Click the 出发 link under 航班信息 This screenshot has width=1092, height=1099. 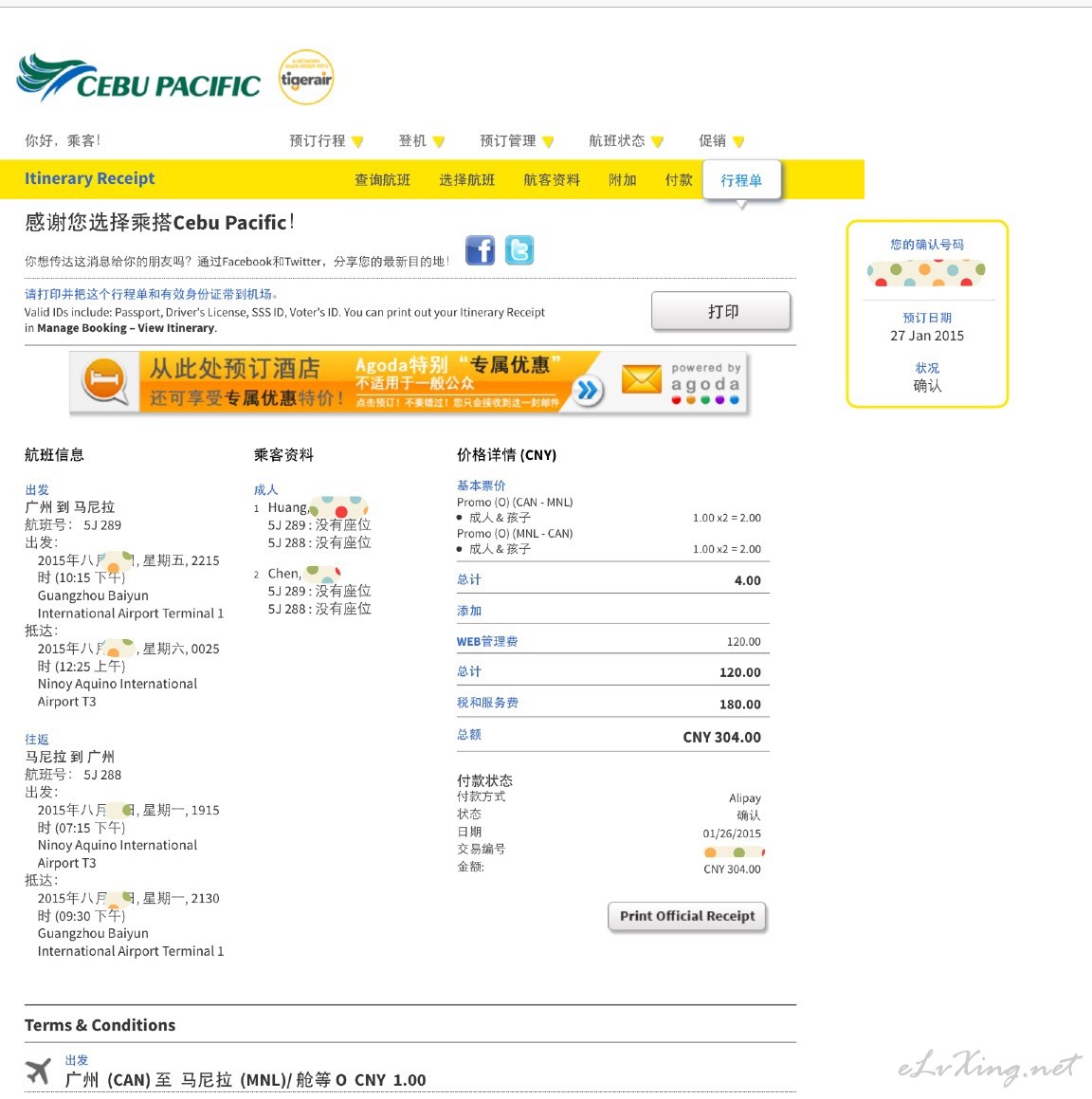coord(37,490)
